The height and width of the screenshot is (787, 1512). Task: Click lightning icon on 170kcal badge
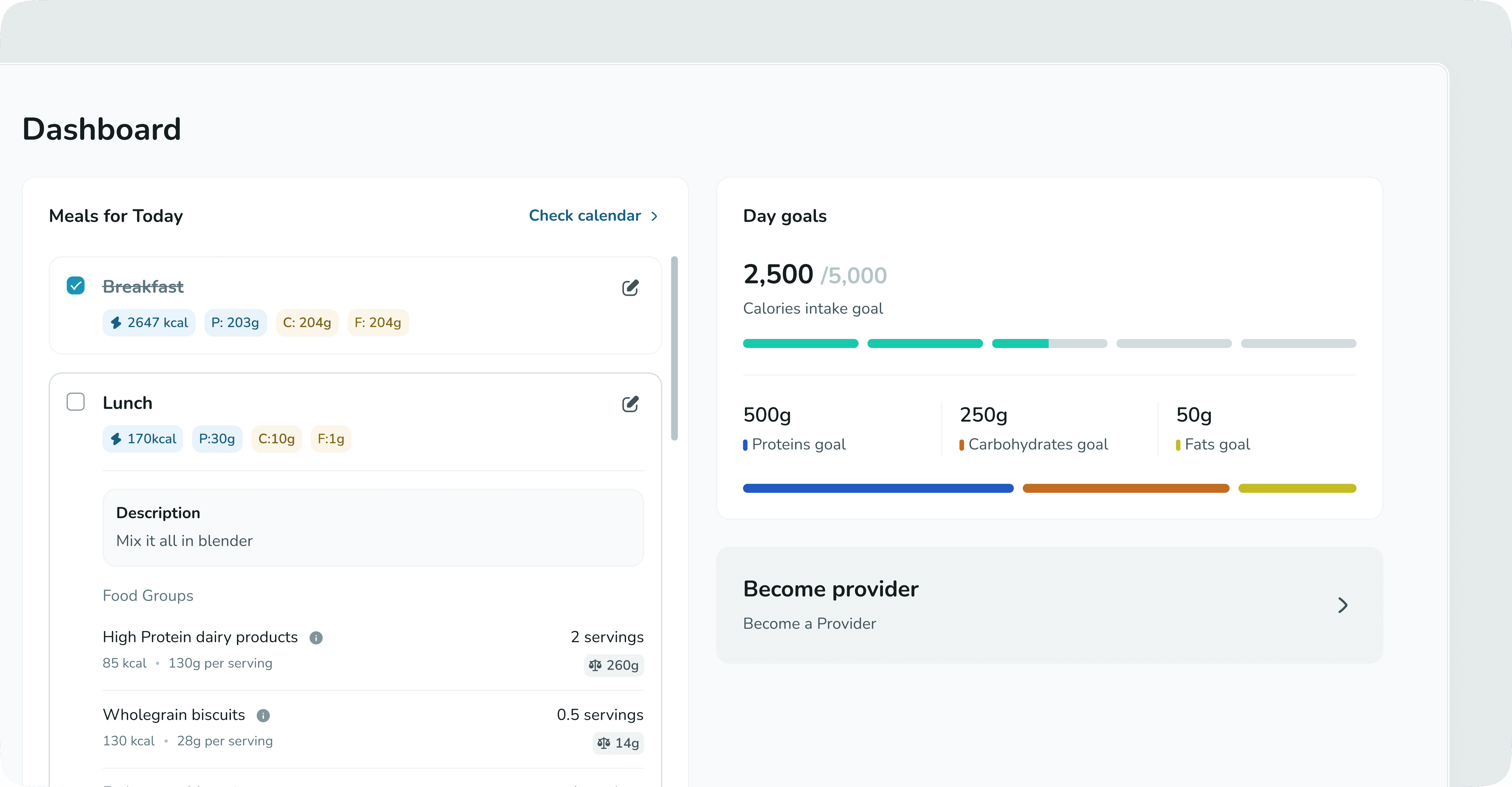point(116,439)
